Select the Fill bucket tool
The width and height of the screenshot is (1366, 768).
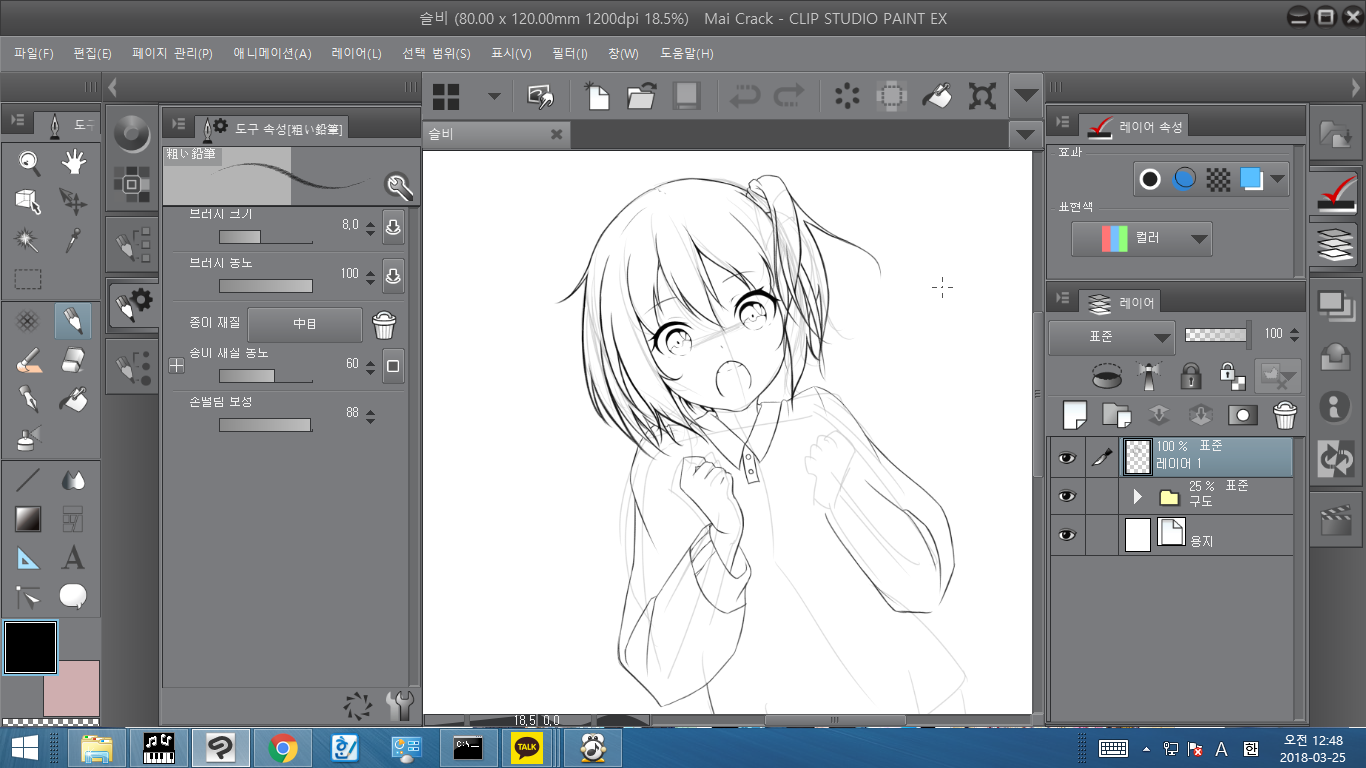(x=73, y=399)
